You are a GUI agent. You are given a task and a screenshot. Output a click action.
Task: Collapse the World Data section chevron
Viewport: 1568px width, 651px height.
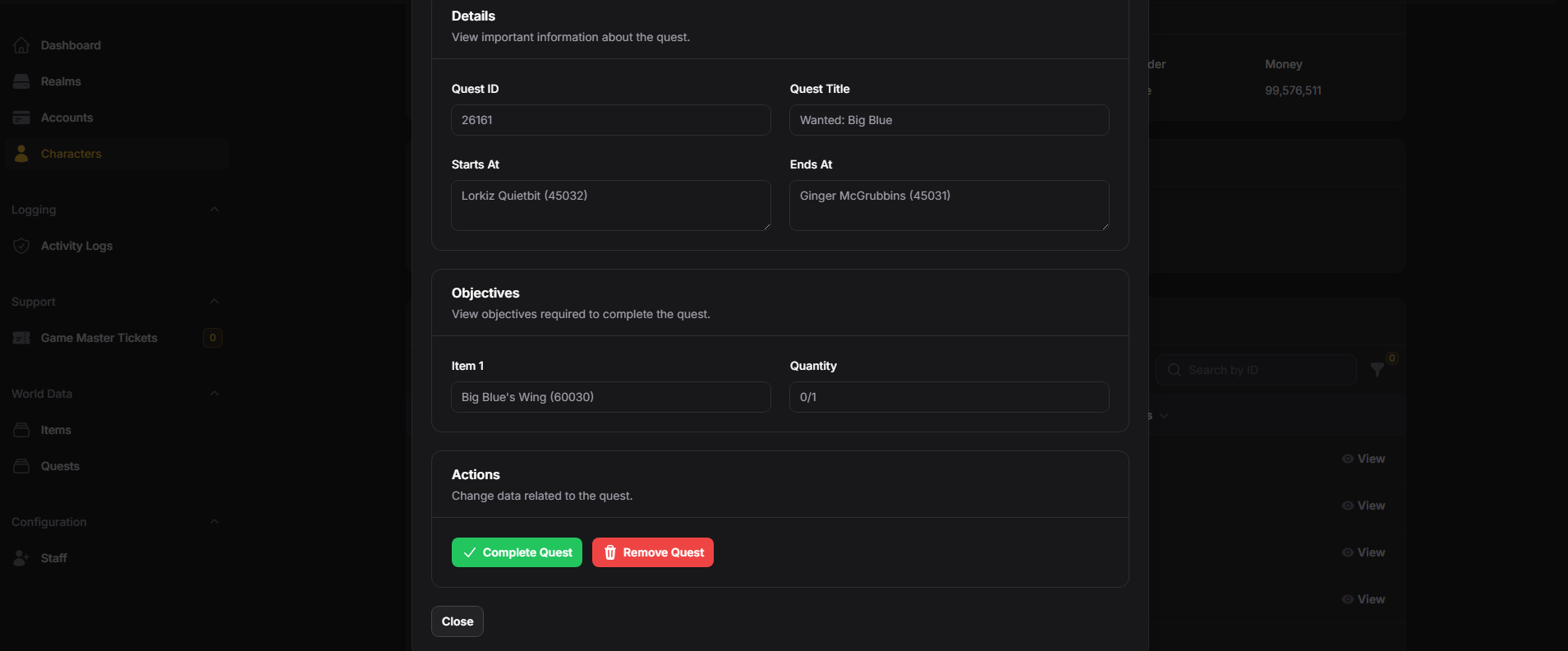(214, 394)
